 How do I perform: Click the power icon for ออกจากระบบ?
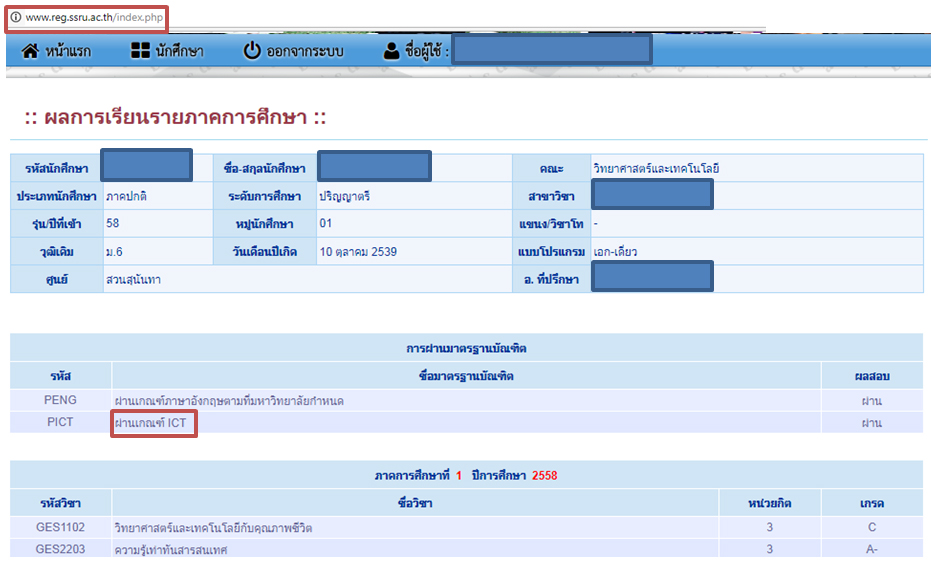click(252, 51)
